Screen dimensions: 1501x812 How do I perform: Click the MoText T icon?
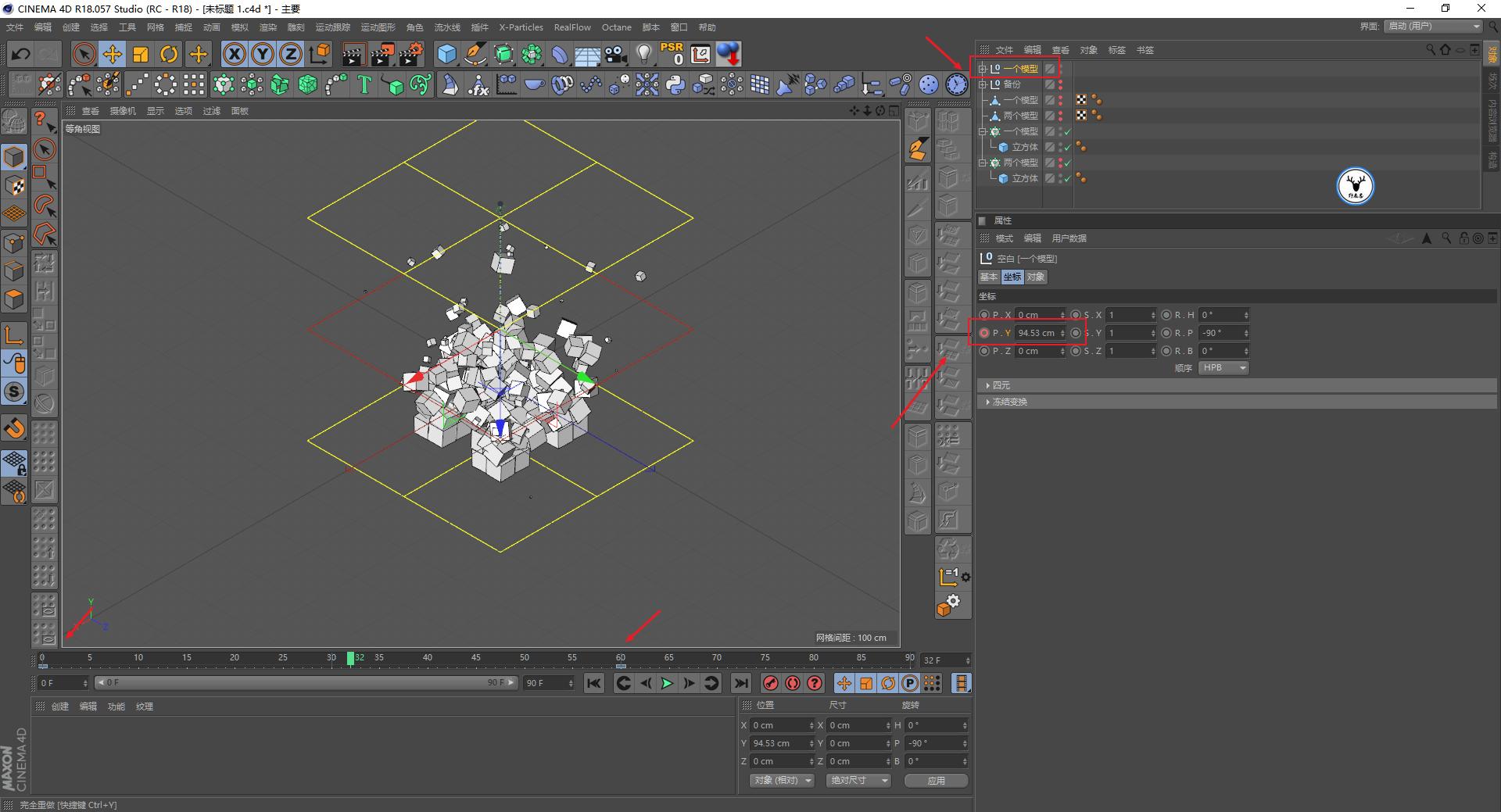[x=364, y=84]
